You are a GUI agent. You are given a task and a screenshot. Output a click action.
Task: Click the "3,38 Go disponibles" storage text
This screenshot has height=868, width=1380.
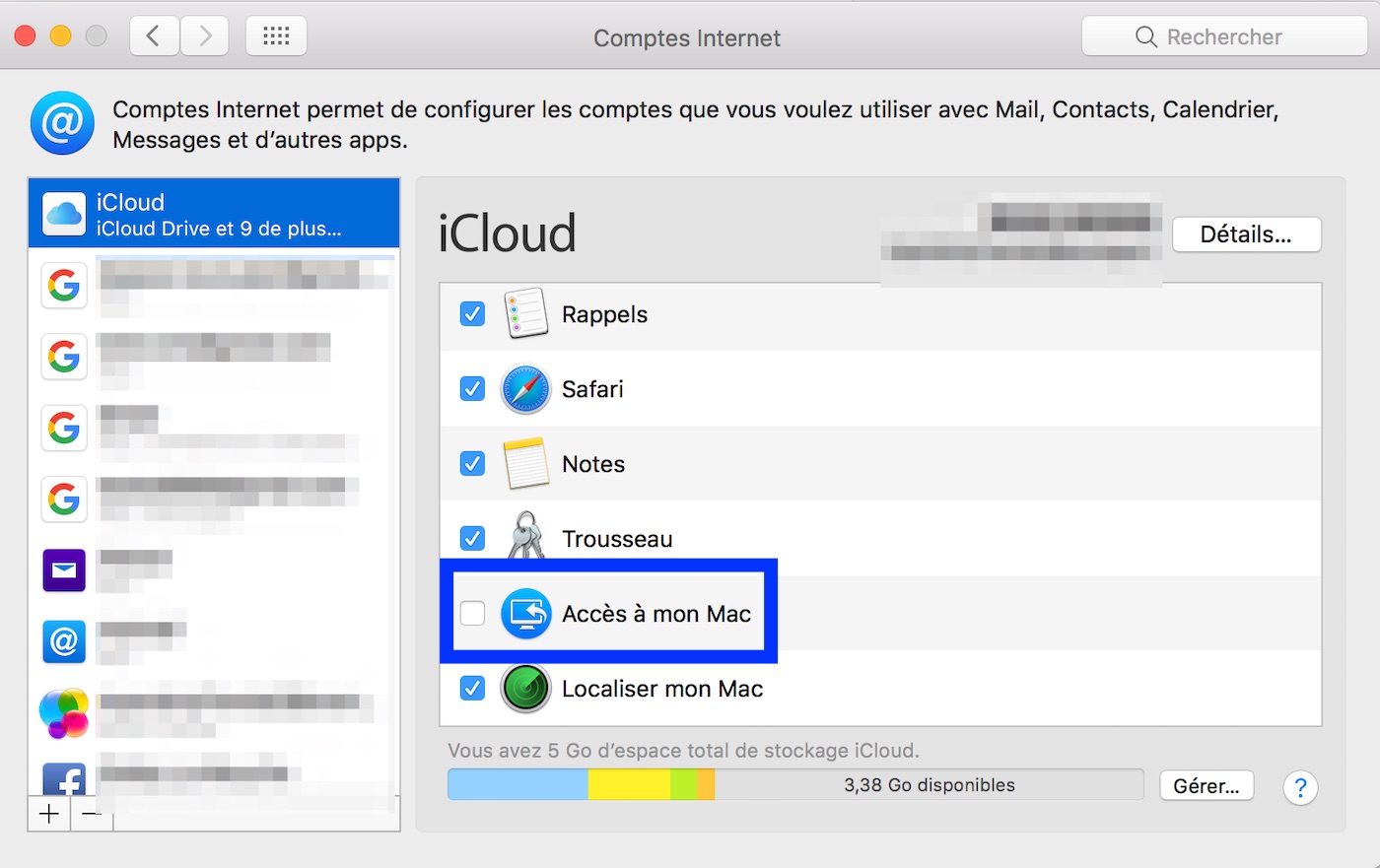pos(930,785)
